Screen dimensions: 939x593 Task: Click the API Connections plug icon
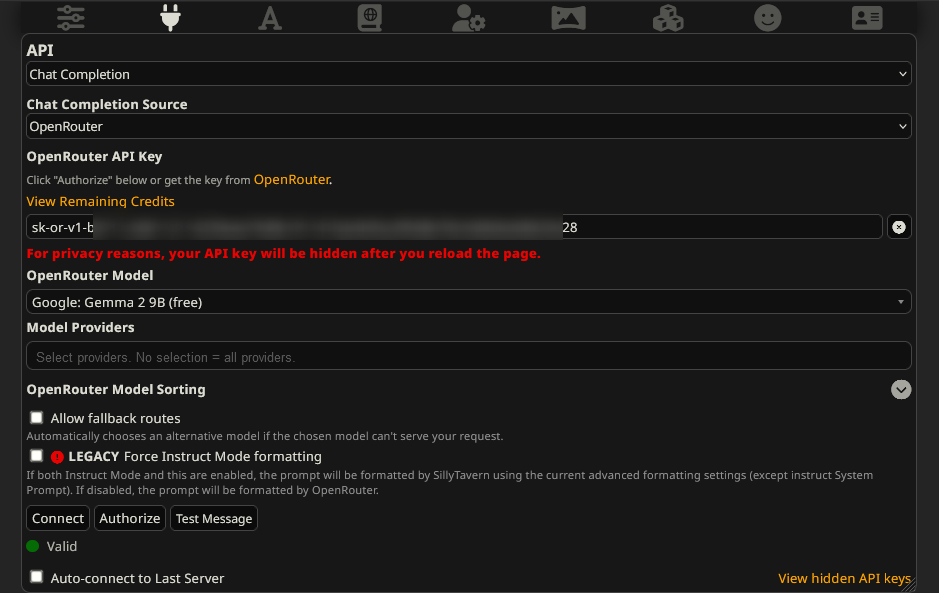170,17
